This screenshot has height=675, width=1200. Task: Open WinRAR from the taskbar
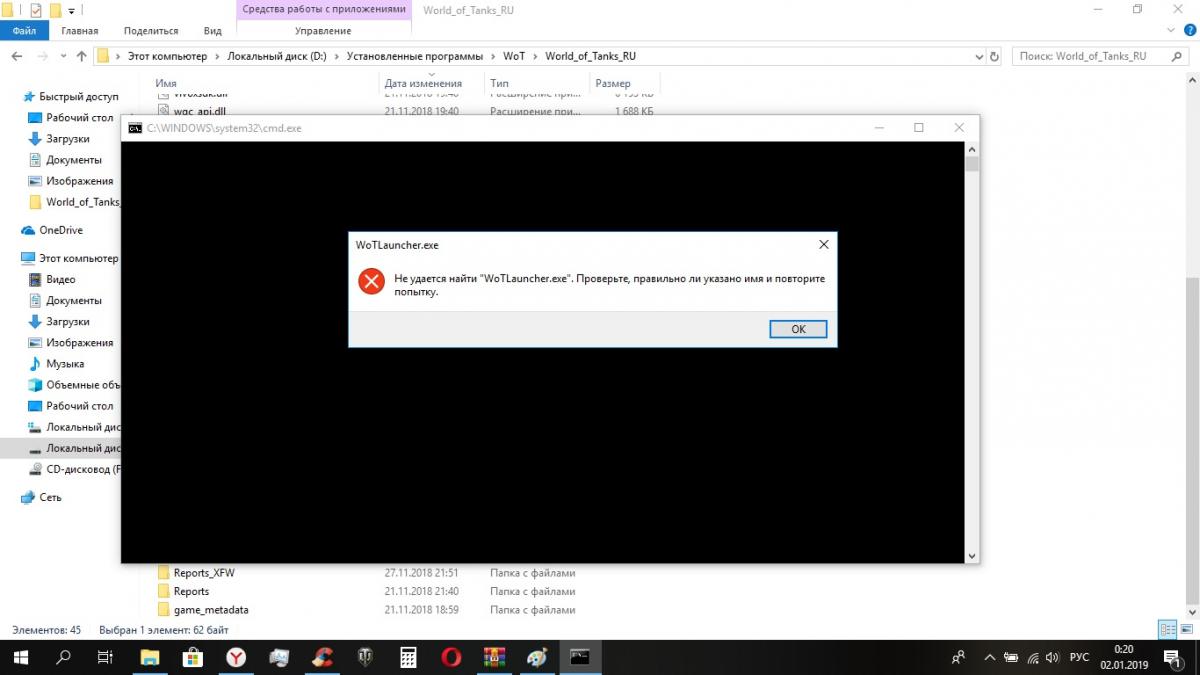coord(494,657)
